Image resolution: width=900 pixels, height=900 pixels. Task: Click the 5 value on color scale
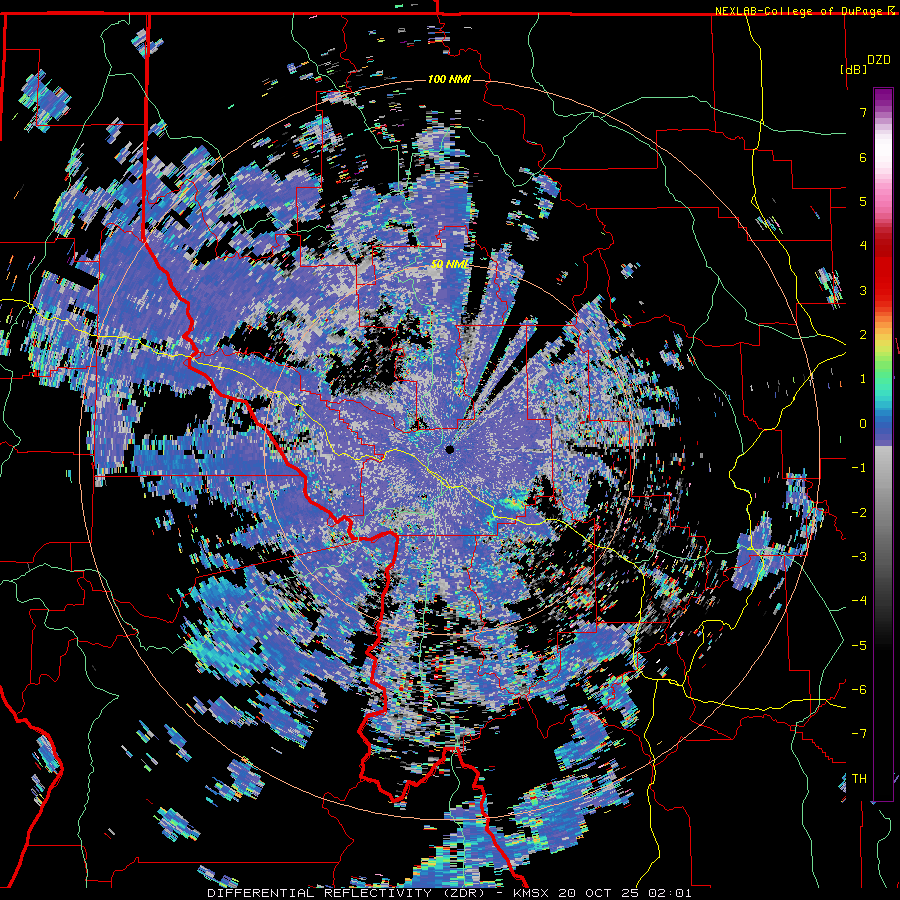click(863, 201)
